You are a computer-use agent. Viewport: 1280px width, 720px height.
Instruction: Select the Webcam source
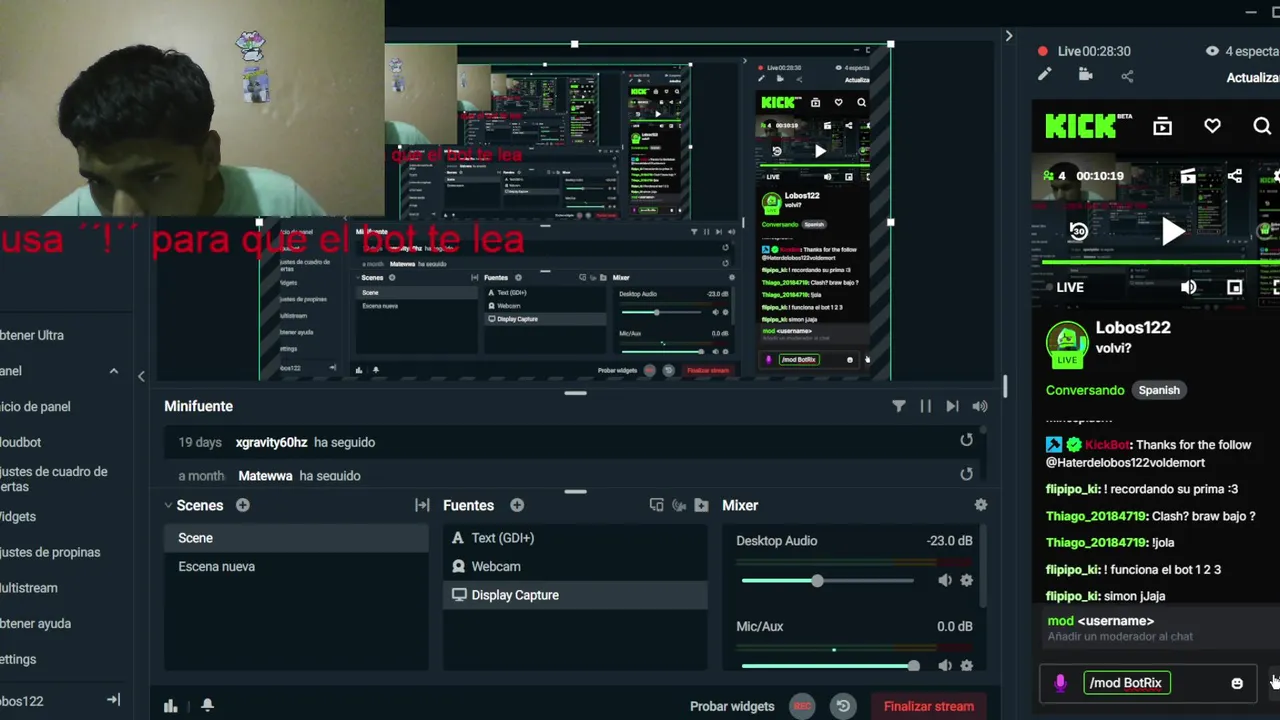click(575, 566)
